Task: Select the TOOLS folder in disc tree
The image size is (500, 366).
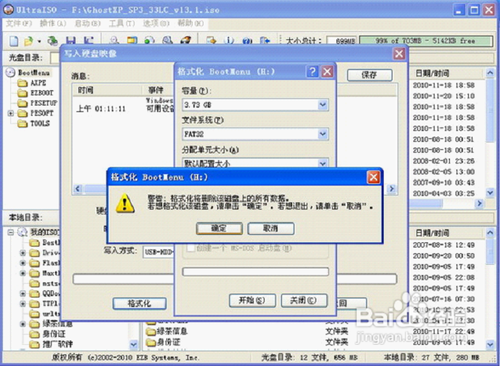Action: tap(40, 123)
